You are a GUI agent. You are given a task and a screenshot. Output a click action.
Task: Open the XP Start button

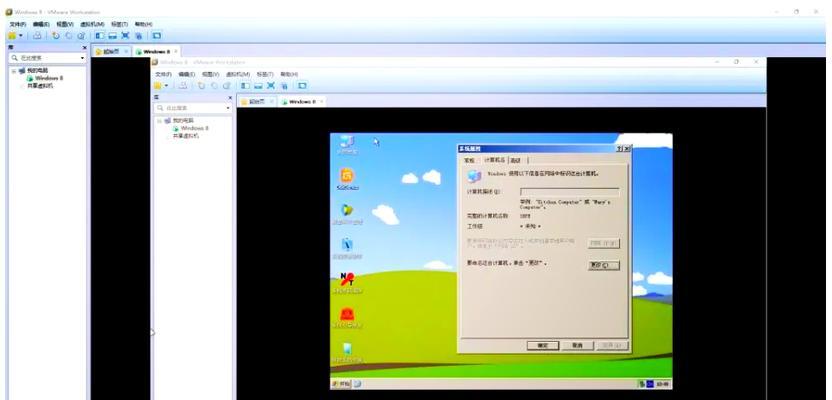[x=341, y=384]
